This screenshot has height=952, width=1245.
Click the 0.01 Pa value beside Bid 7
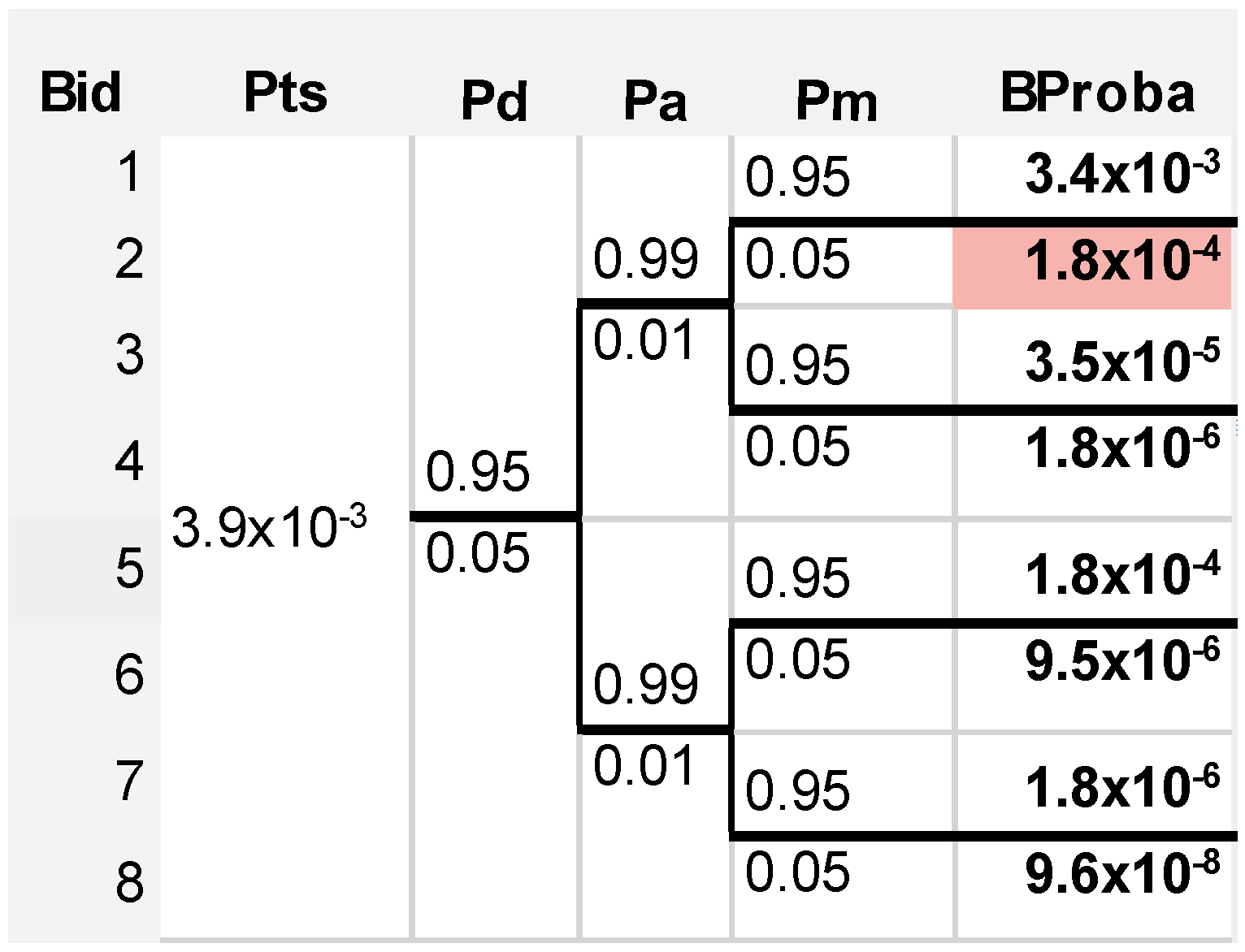(x=644, y=766)
